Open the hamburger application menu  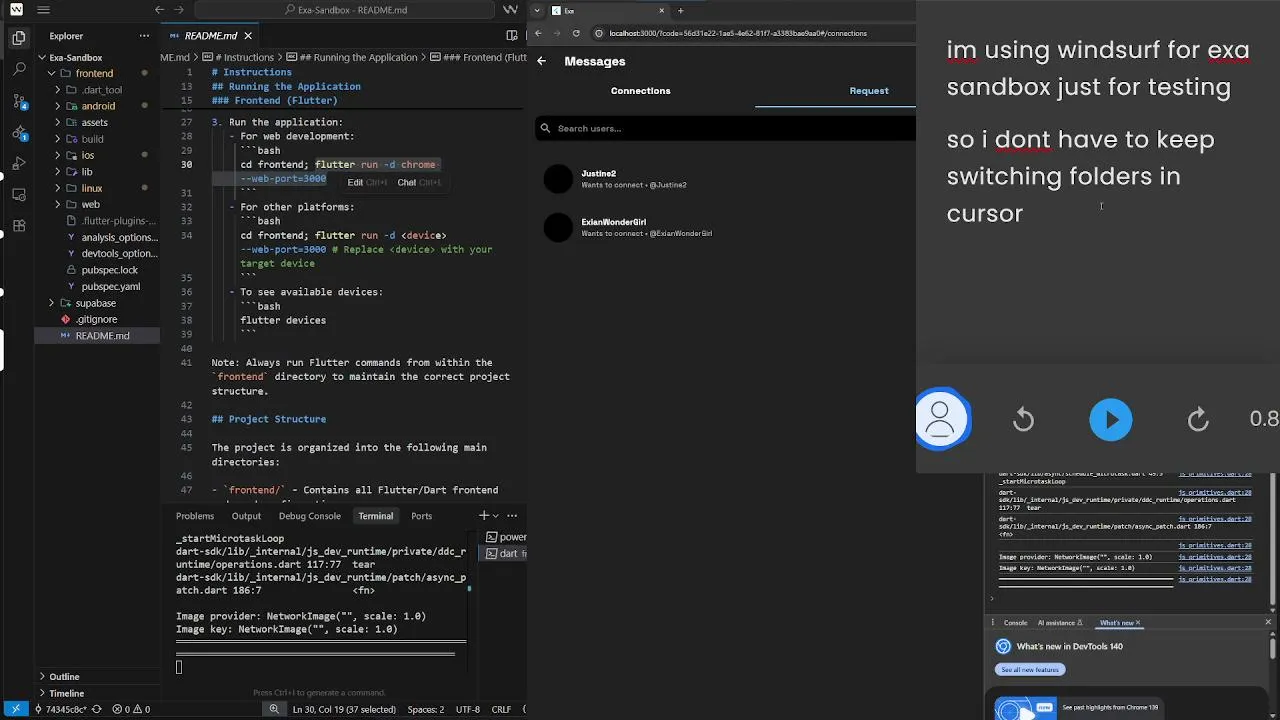click(43, 10)
